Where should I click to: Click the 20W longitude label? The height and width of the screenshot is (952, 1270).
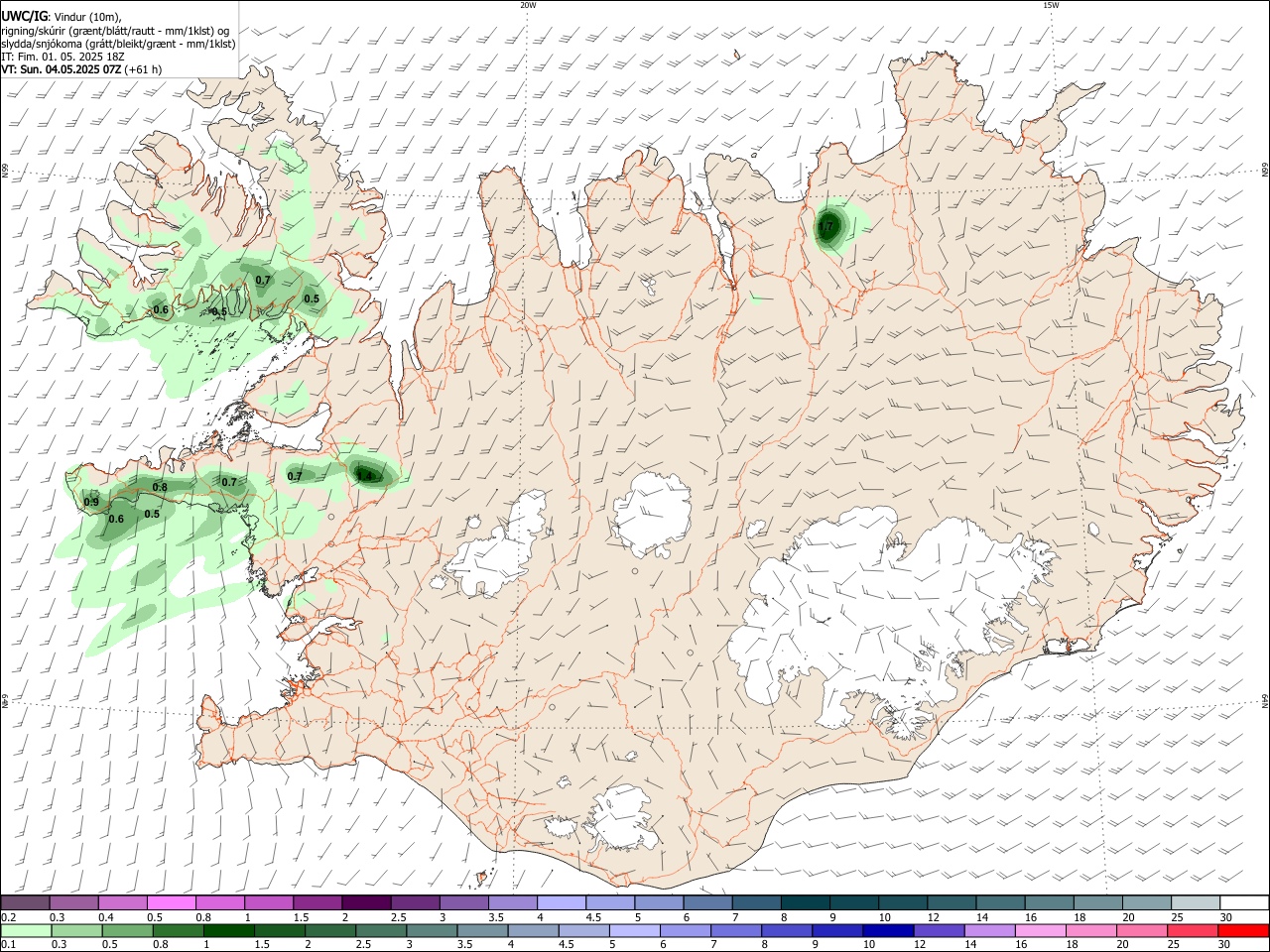click(x=528, y=5)
